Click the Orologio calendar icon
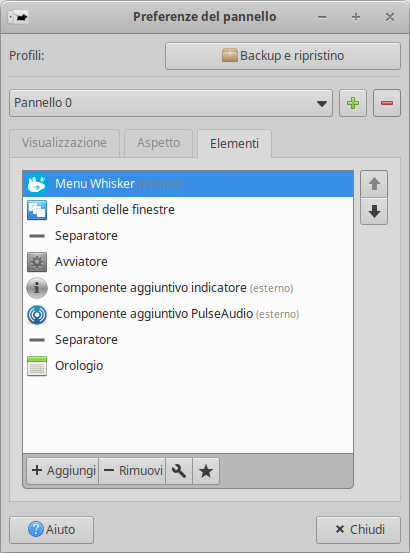This screenshot has width=410, height=553. click(37, 366)
